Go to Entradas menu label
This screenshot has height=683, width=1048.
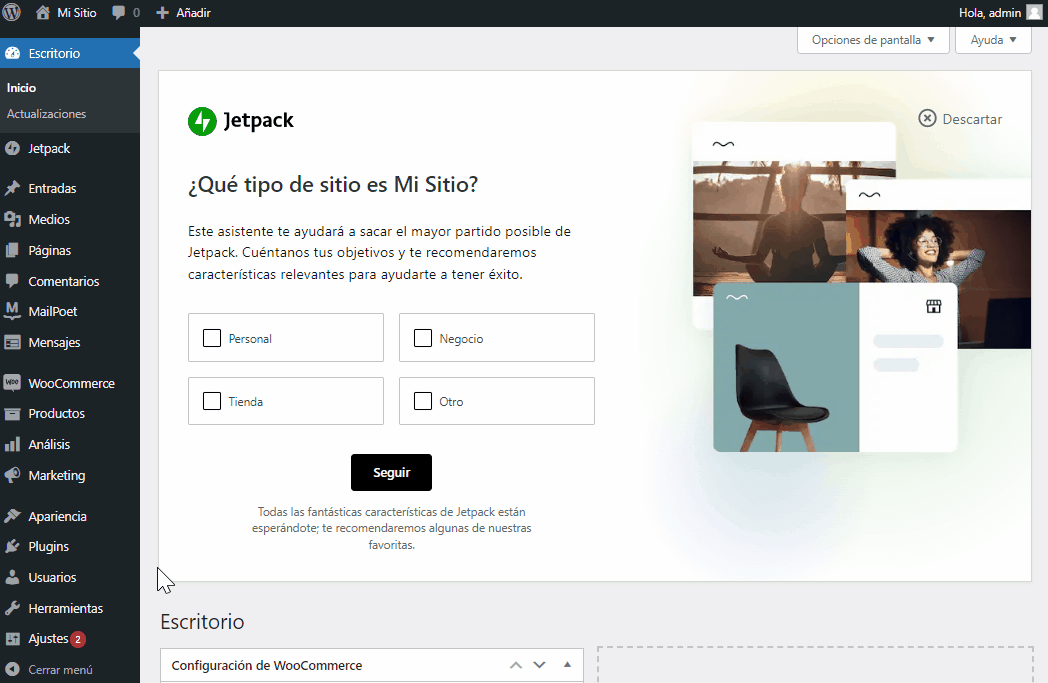52,188
